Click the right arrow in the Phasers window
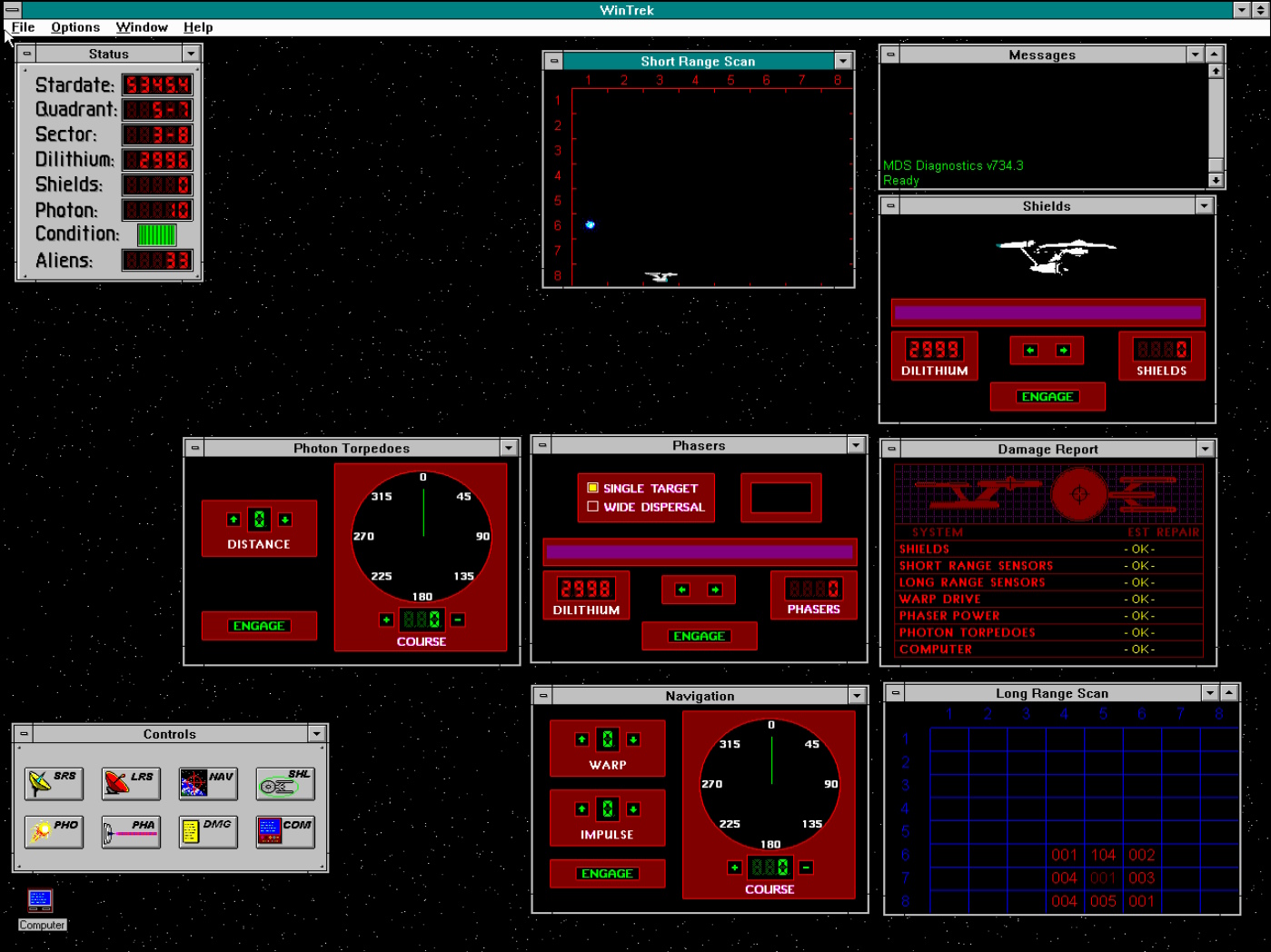 715,590
